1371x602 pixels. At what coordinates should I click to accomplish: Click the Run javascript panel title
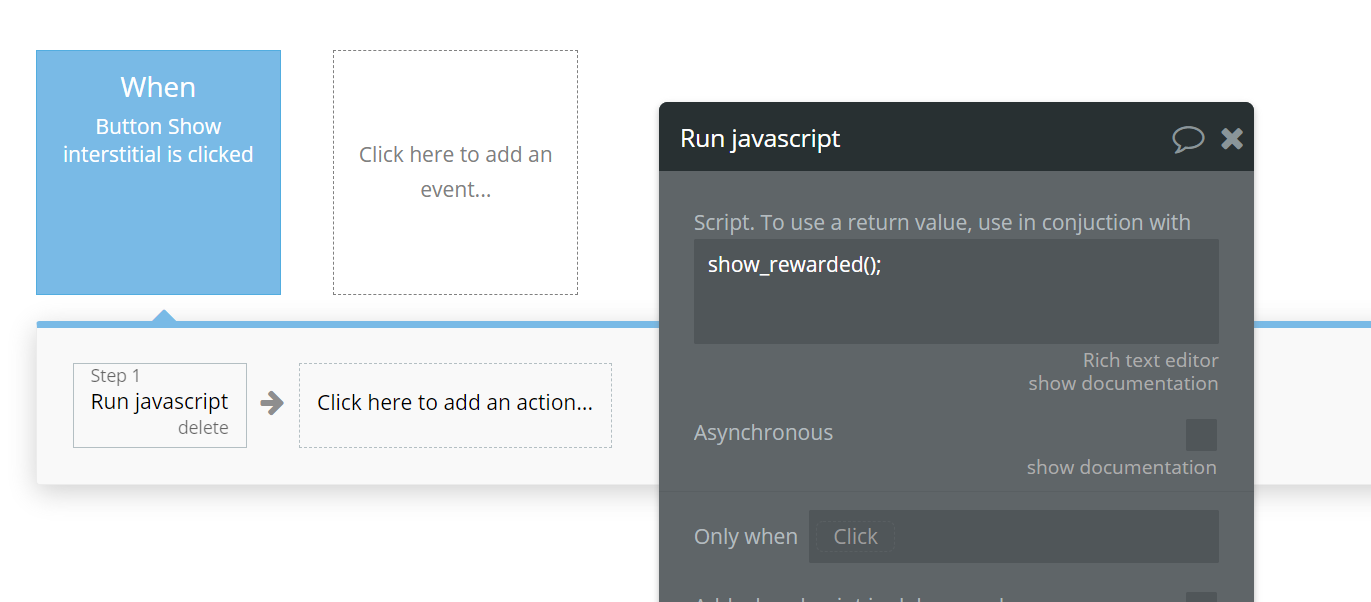coord(760,138)
